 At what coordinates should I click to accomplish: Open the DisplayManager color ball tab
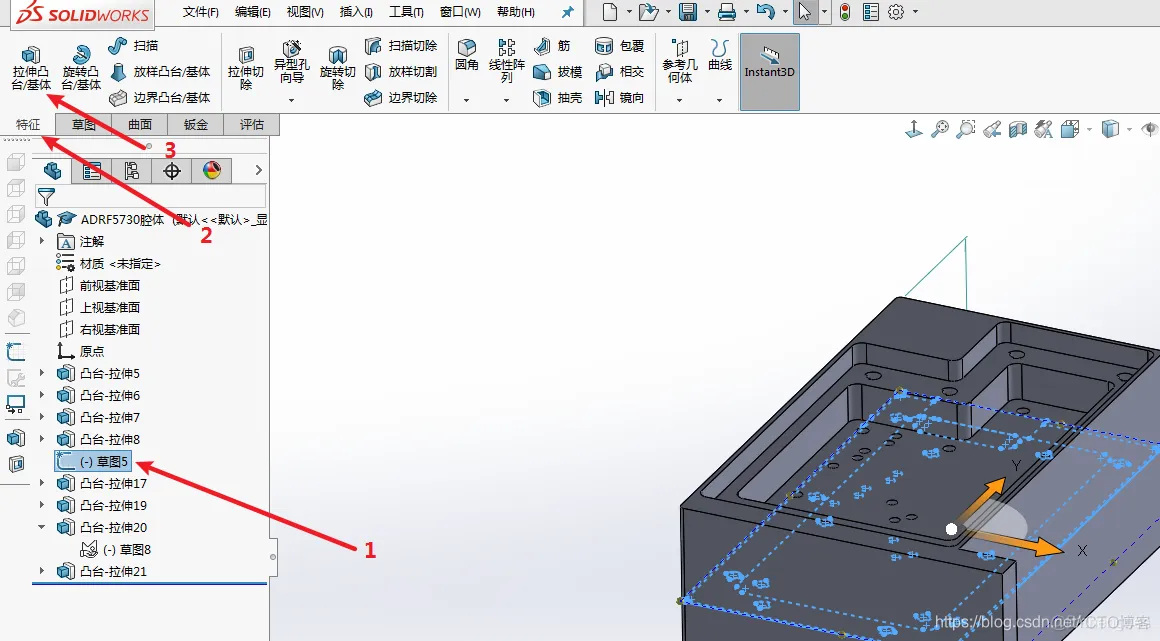(x=212, y=171)
